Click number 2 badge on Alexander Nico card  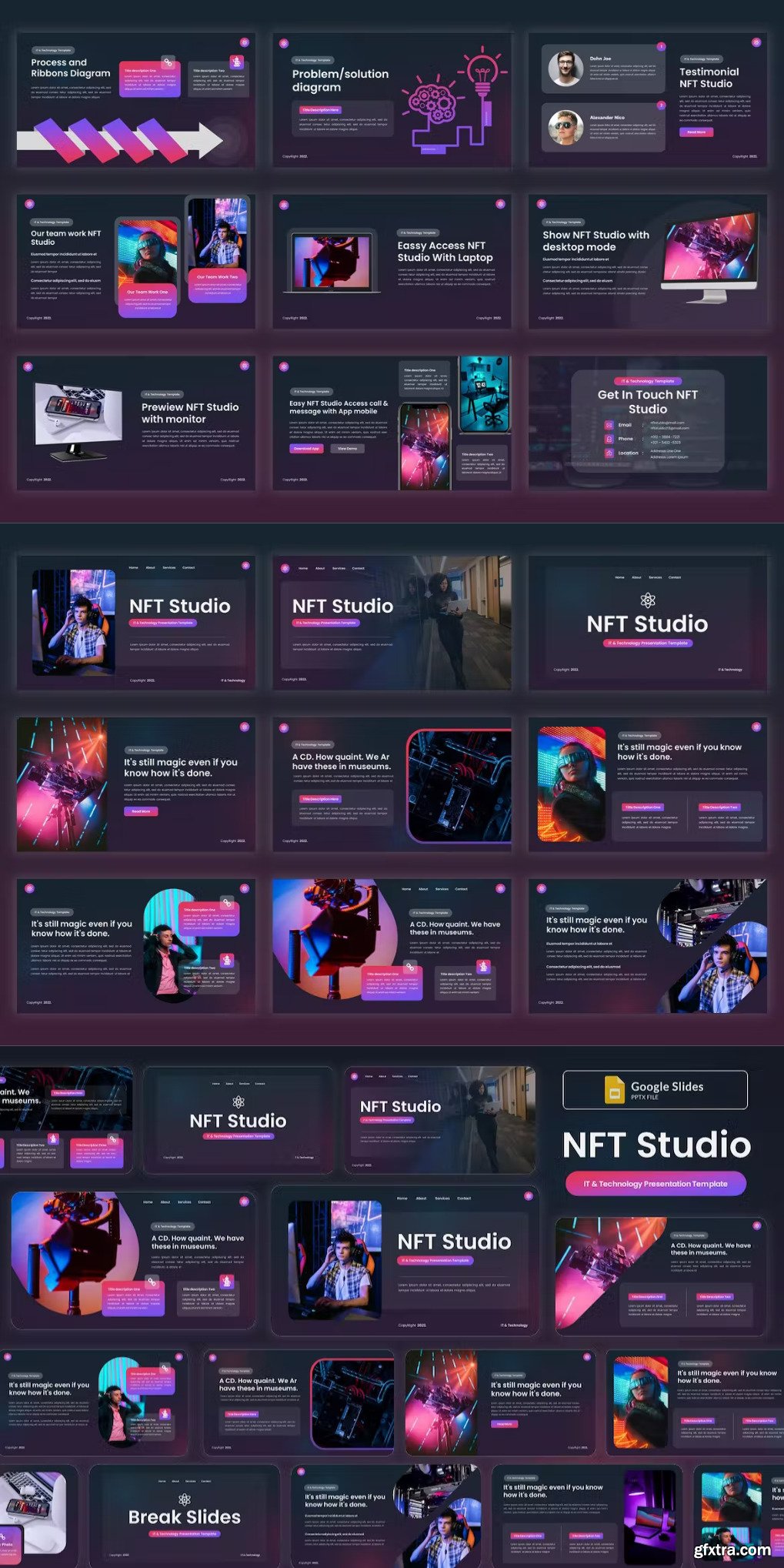[661, 105]
